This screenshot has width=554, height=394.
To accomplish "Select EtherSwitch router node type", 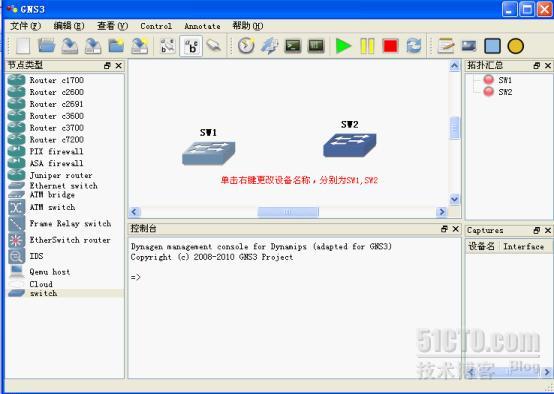I will click(65, 240).
